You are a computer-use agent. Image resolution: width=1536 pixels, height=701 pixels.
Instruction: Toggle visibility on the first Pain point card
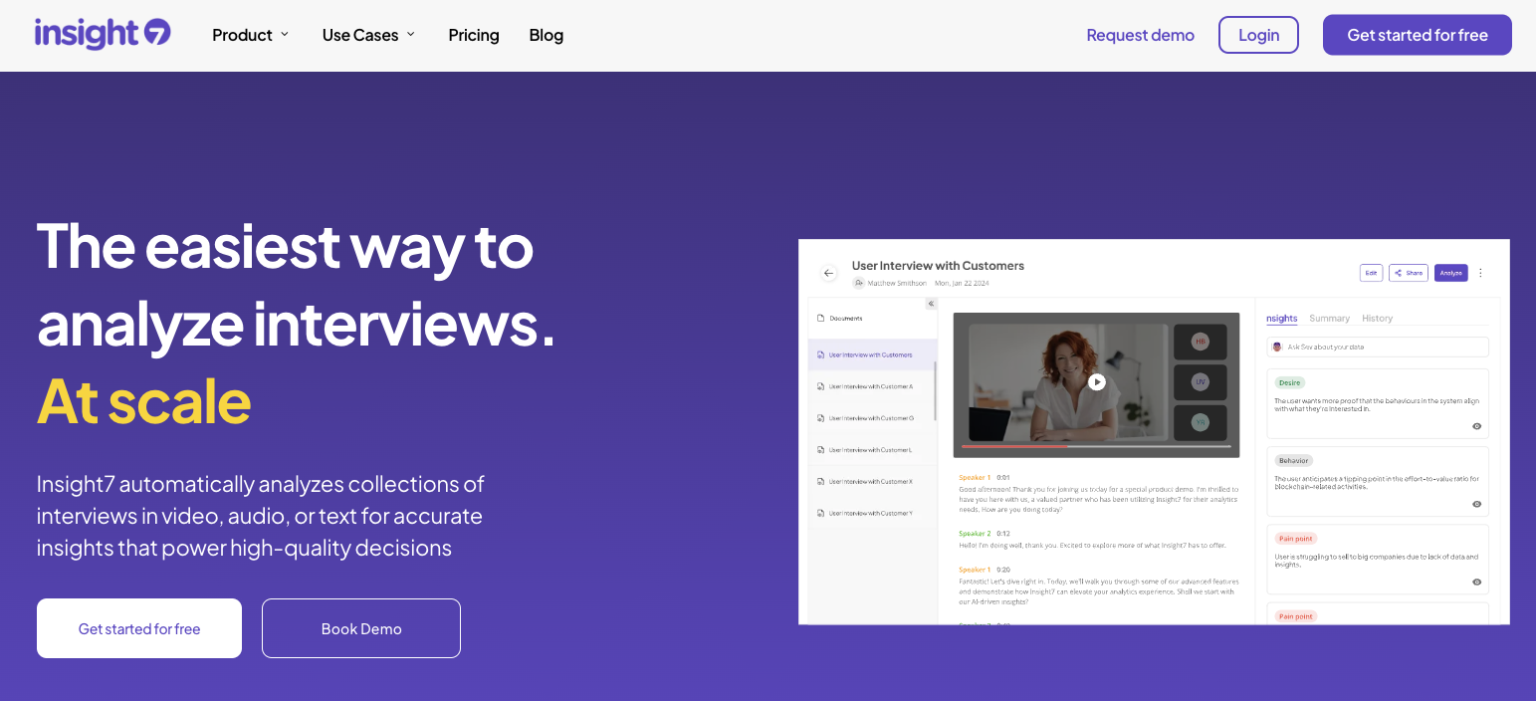pyautogui.click(x=1477, y=582)
